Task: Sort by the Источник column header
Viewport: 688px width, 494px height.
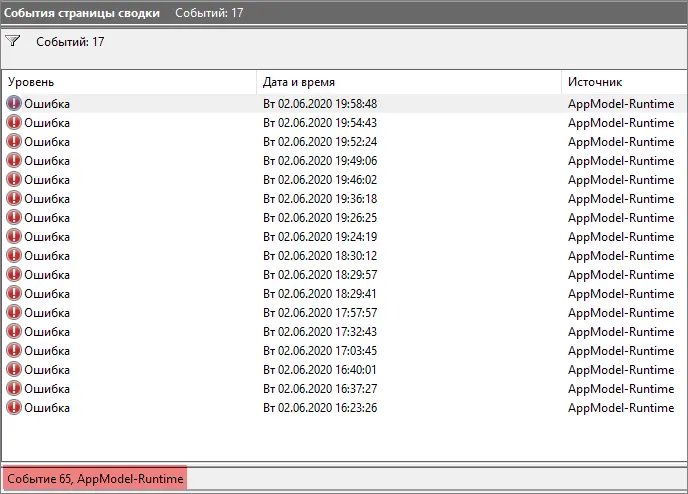Action: point(622,81)
